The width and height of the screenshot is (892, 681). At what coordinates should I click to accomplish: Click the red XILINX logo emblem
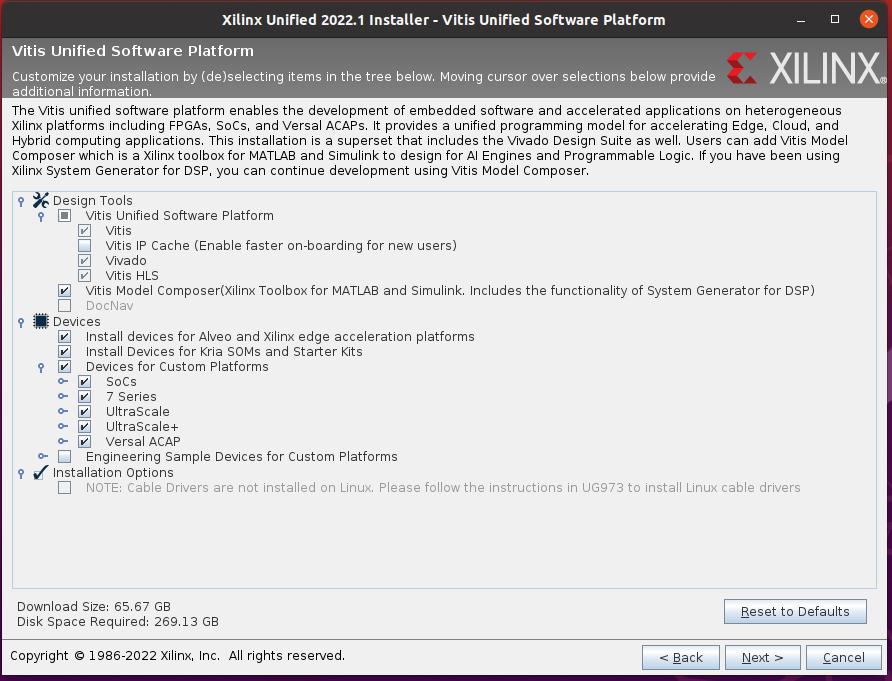(x=743, y=68)
